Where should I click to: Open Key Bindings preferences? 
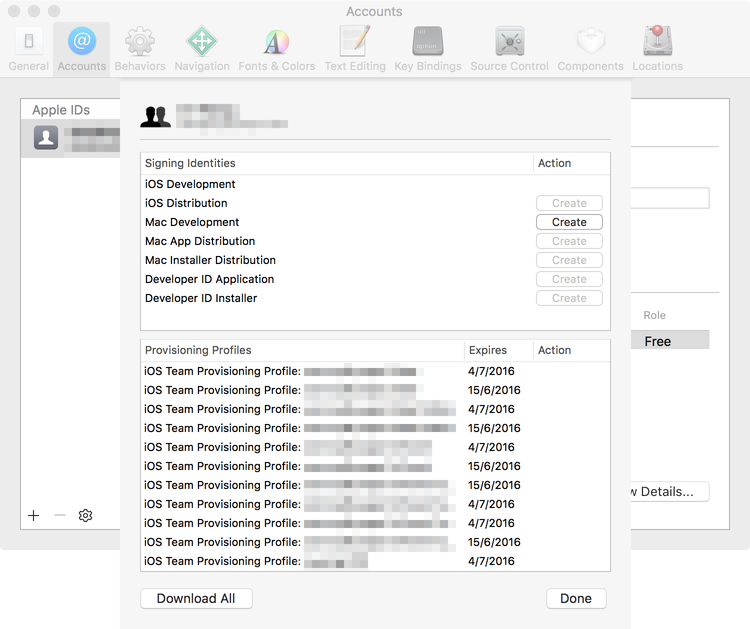click(x=428, y=48)
